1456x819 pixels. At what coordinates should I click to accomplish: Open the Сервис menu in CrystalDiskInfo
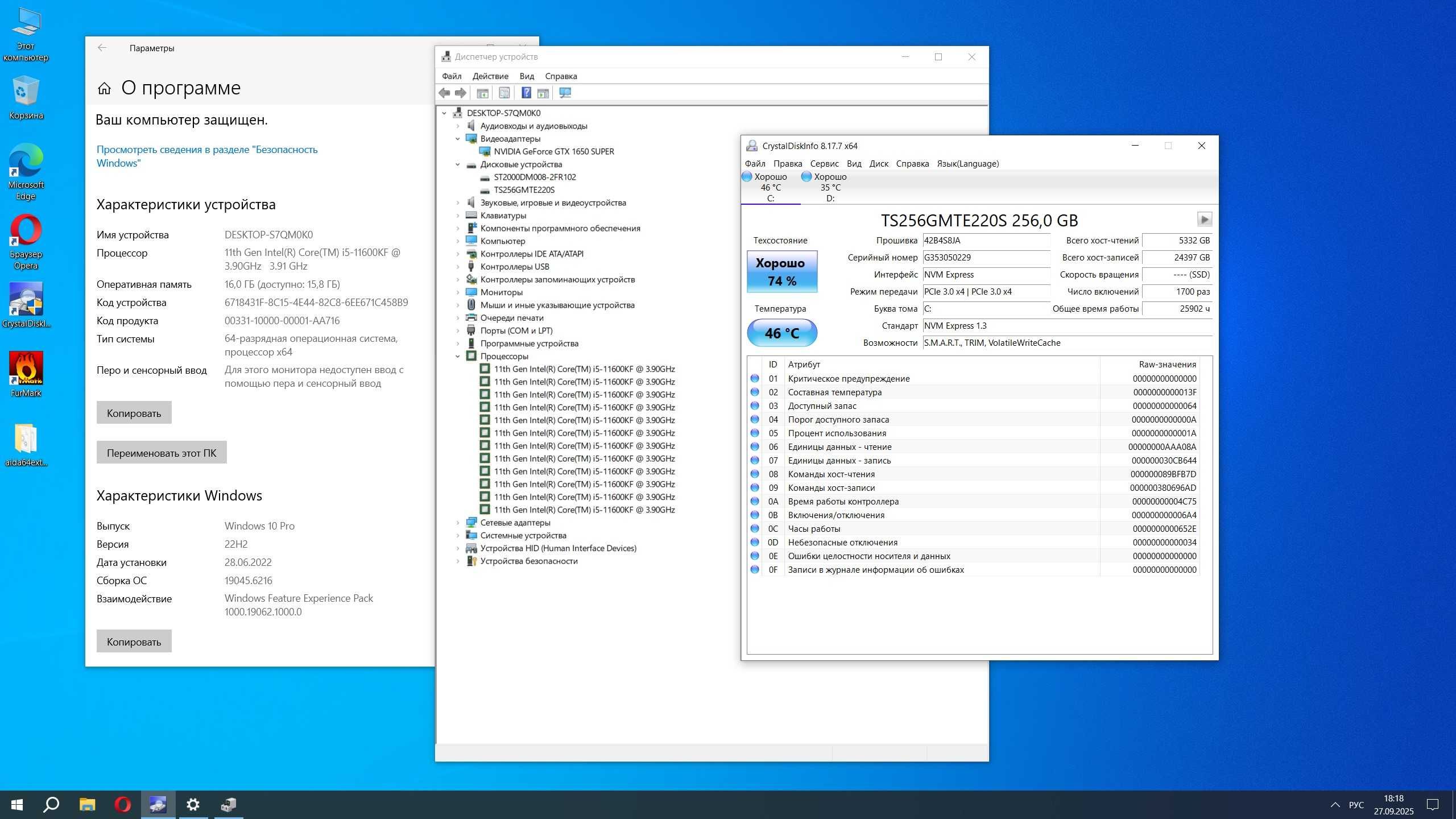pos(824,164)
